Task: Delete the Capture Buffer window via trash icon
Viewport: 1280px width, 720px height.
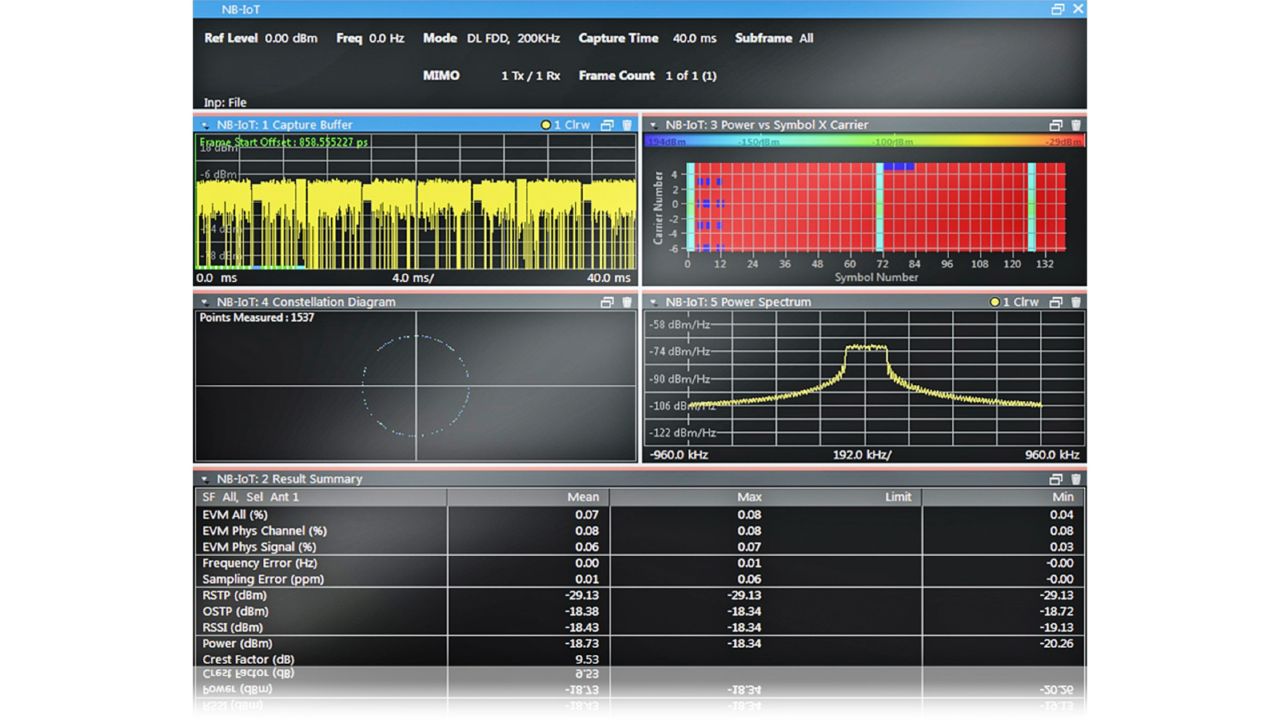Action: [627, 125]
